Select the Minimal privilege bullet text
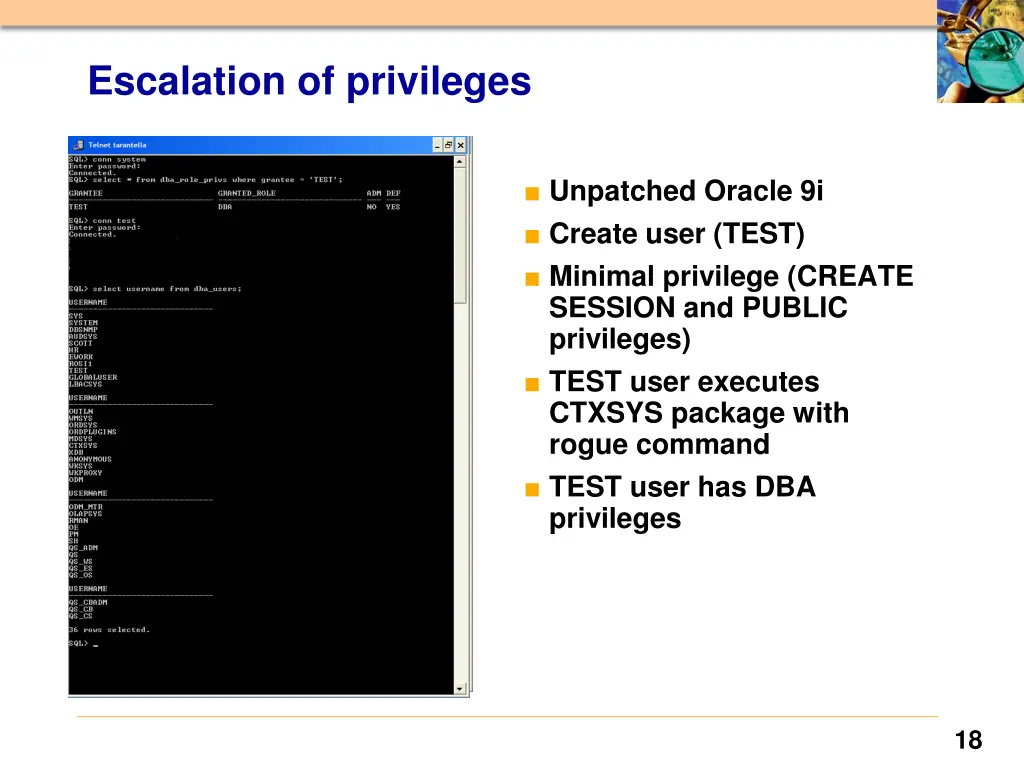 (x=731, y=308)
